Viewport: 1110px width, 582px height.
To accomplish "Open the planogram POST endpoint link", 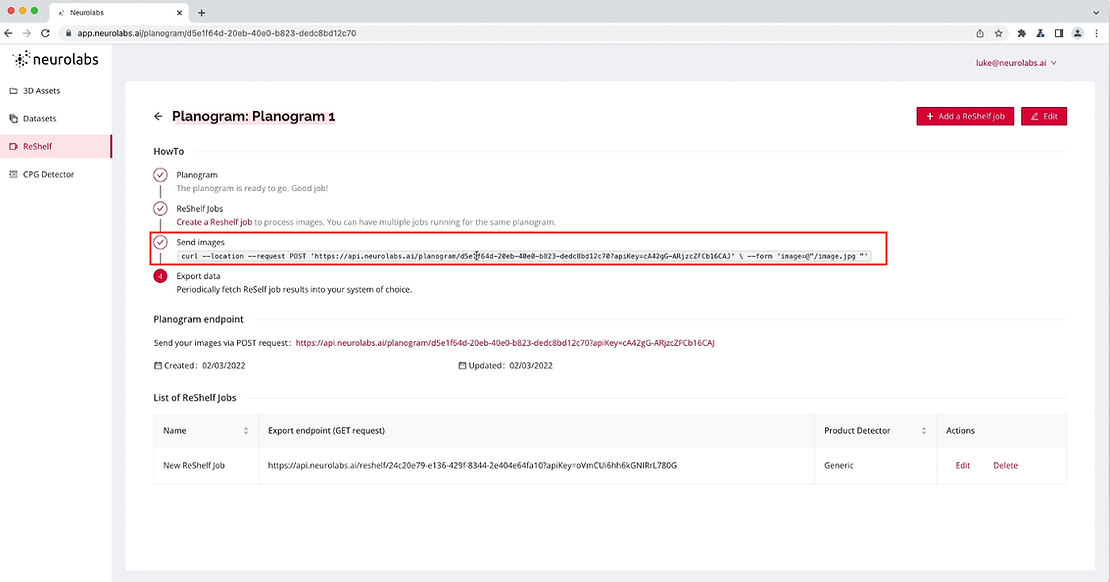I will (505, 343).
